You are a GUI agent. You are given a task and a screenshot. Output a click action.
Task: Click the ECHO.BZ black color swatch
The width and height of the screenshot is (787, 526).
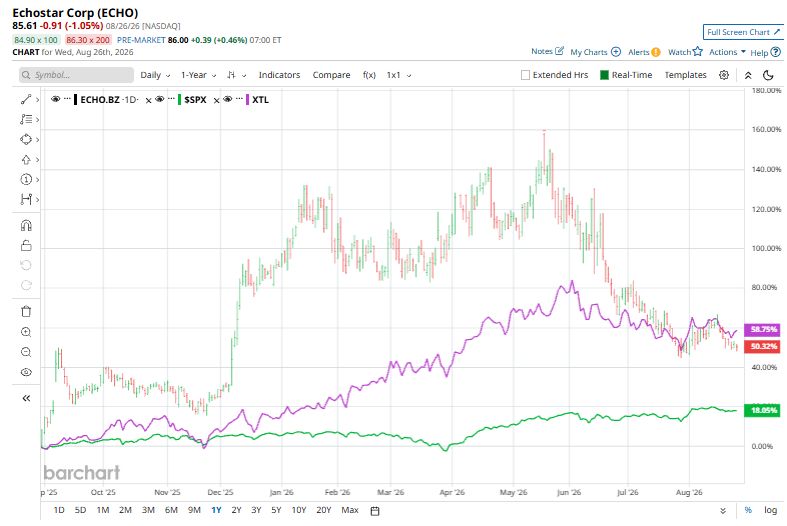tap(75, 99)
